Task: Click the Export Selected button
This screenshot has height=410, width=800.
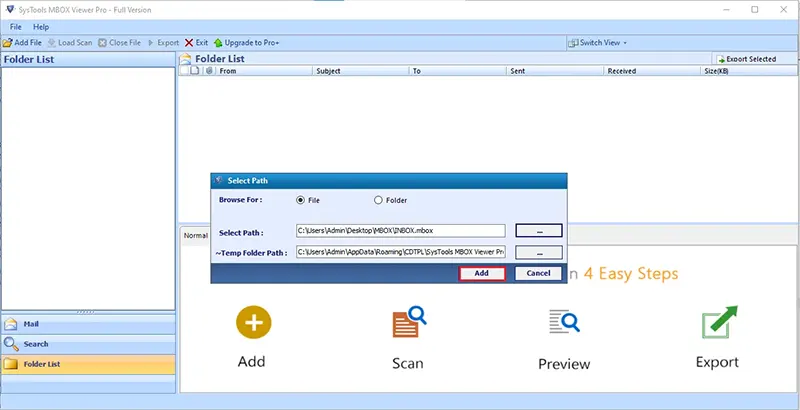Action: pyautogui.click(x=746, y=59)
